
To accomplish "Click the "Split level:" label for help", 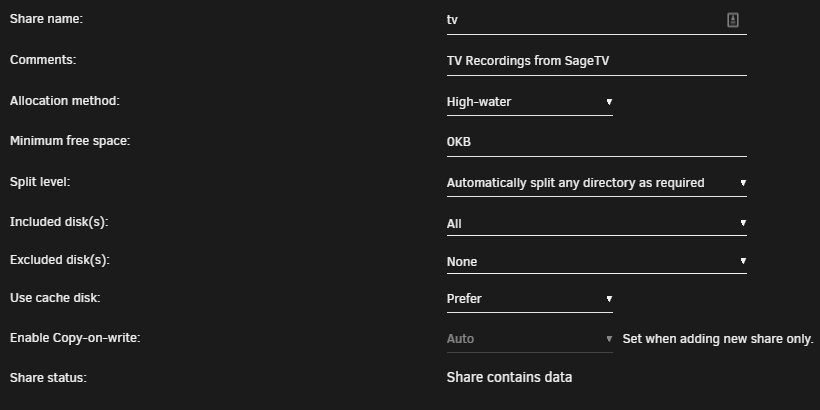I will click(40, 182).
